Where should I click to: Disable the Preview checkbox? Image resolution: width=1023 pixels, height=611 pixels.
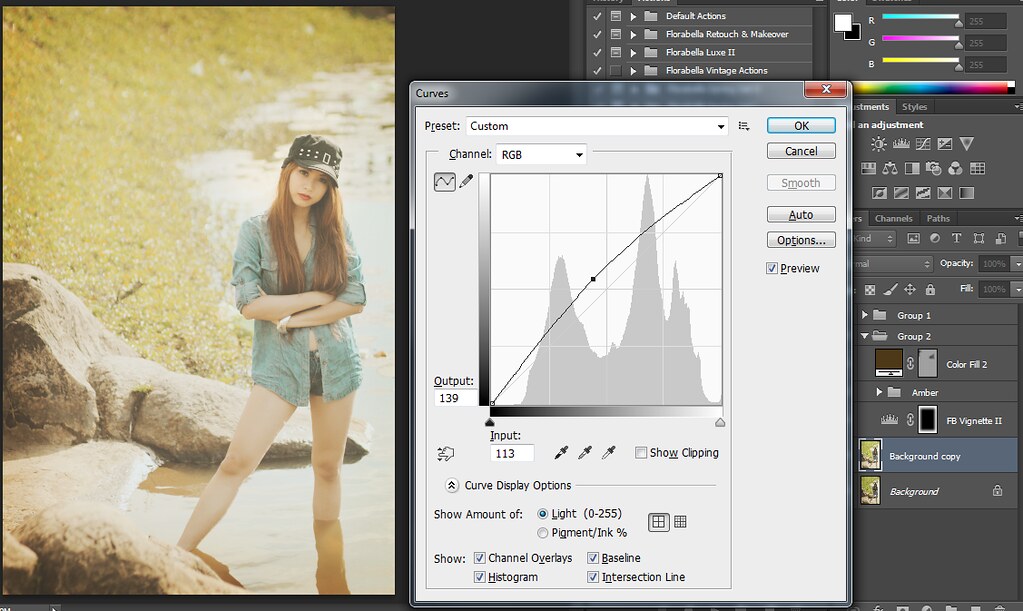(x=772, y=268)
